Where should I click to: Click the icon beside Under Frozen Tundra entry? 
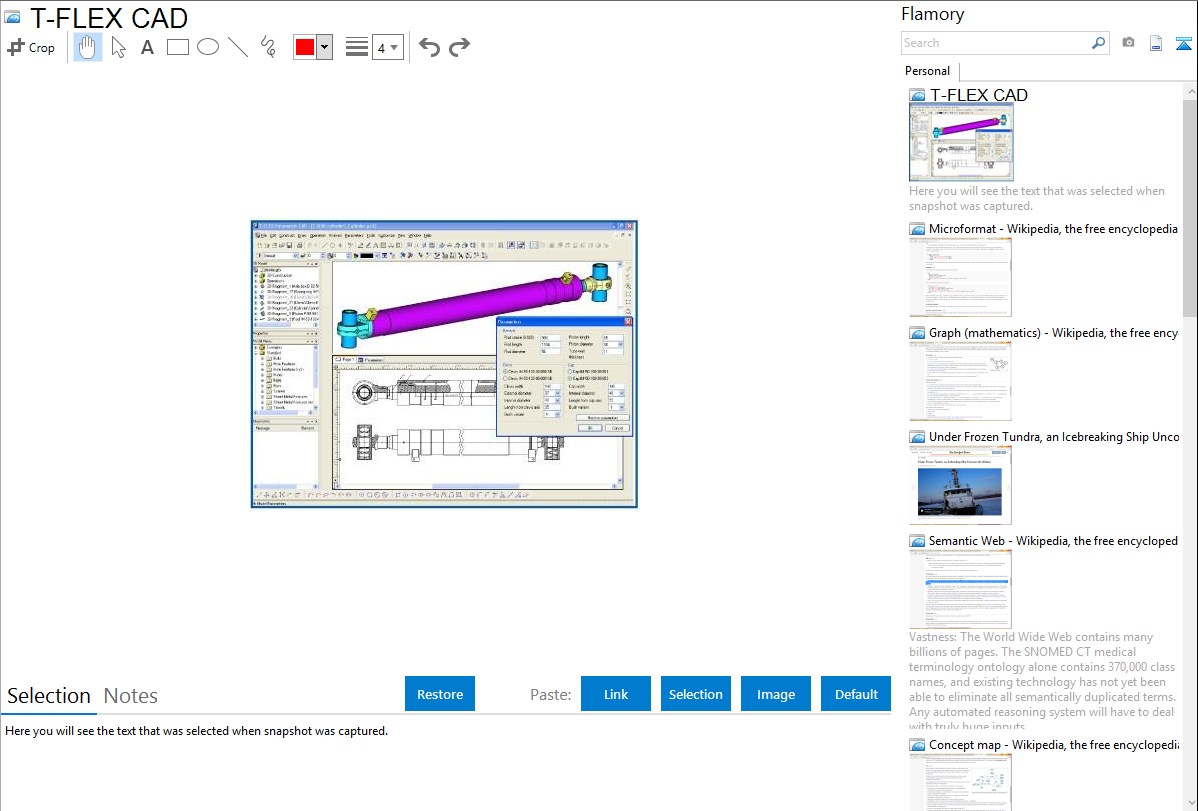coord(917,436)
